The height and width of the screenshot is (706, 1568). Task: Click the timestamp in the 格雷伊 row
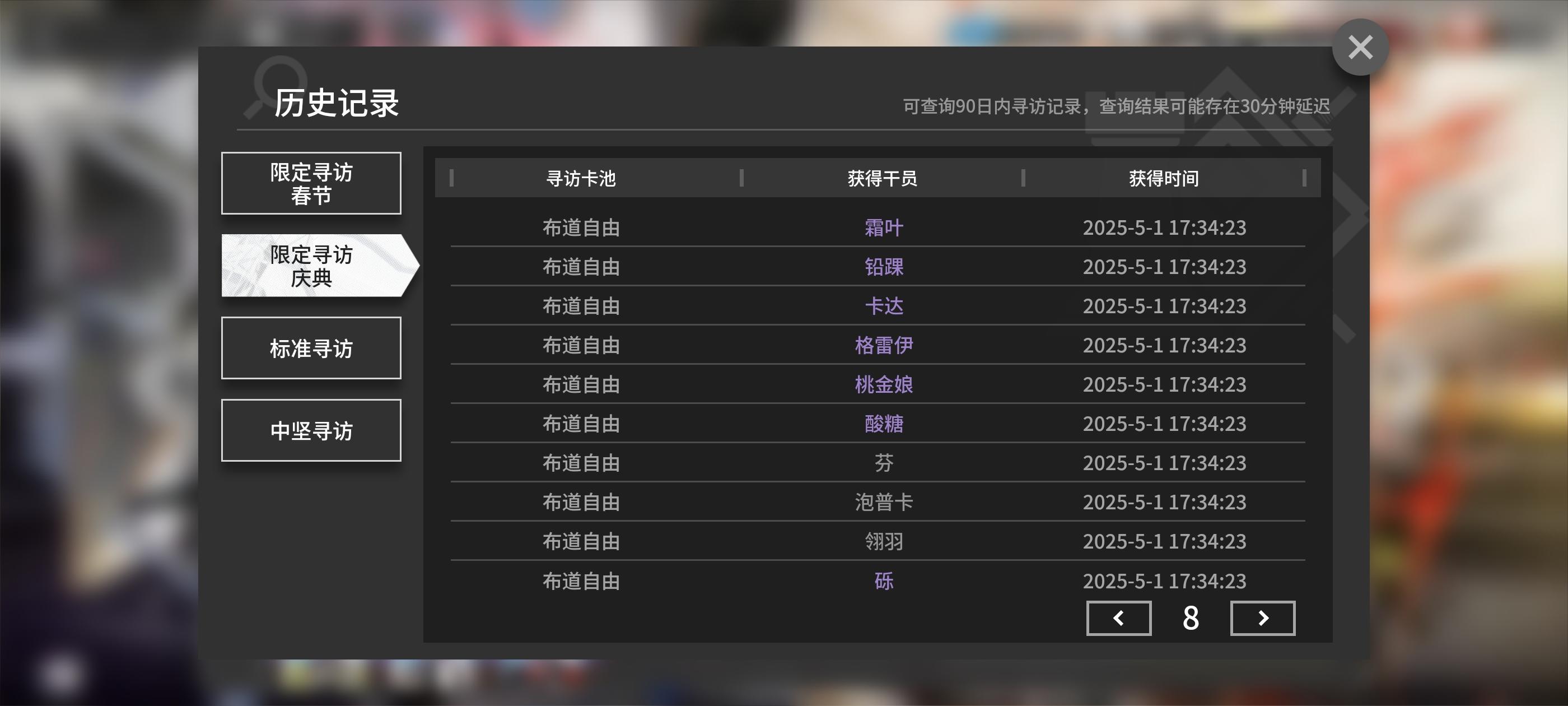click(x=1164, y=345)
